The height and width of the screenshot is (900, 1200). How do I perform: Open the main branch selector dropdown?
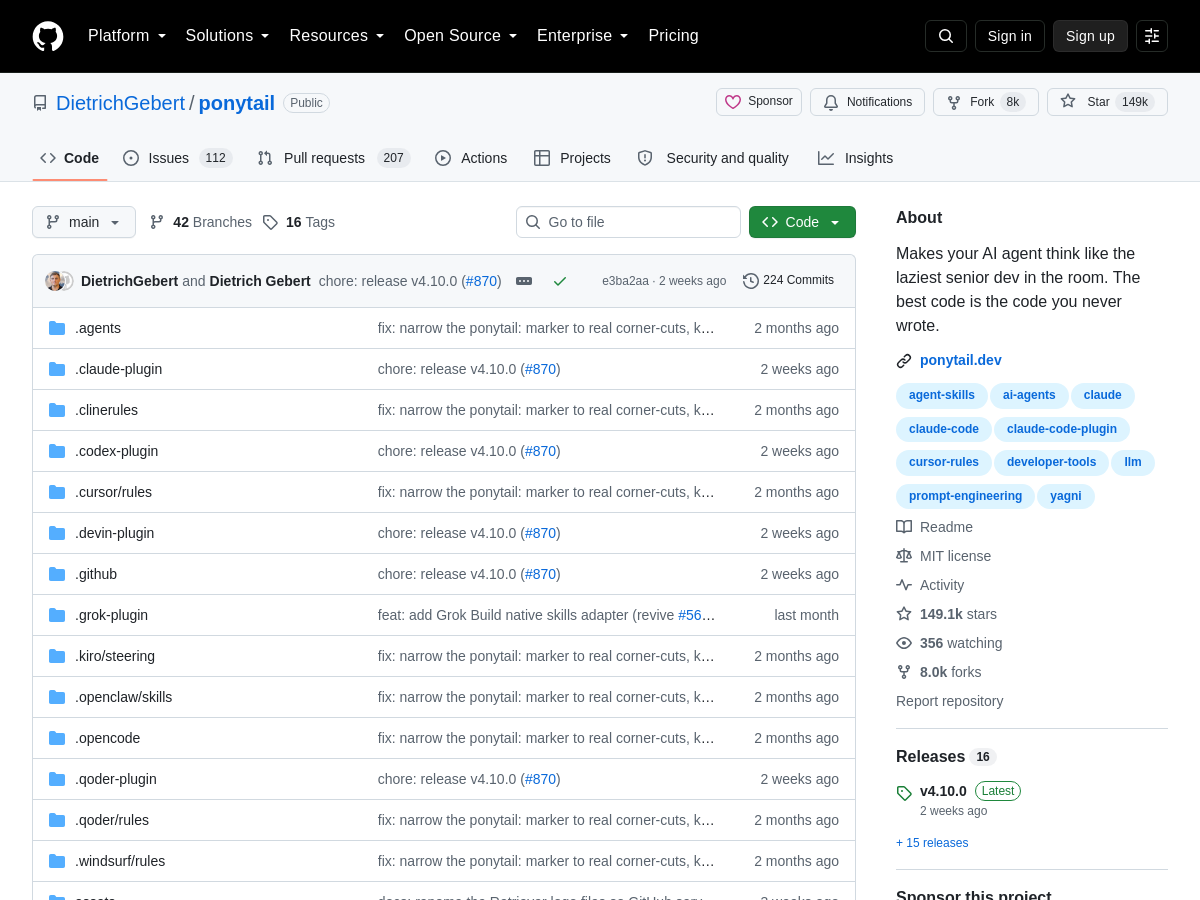(x=84, y=222)
